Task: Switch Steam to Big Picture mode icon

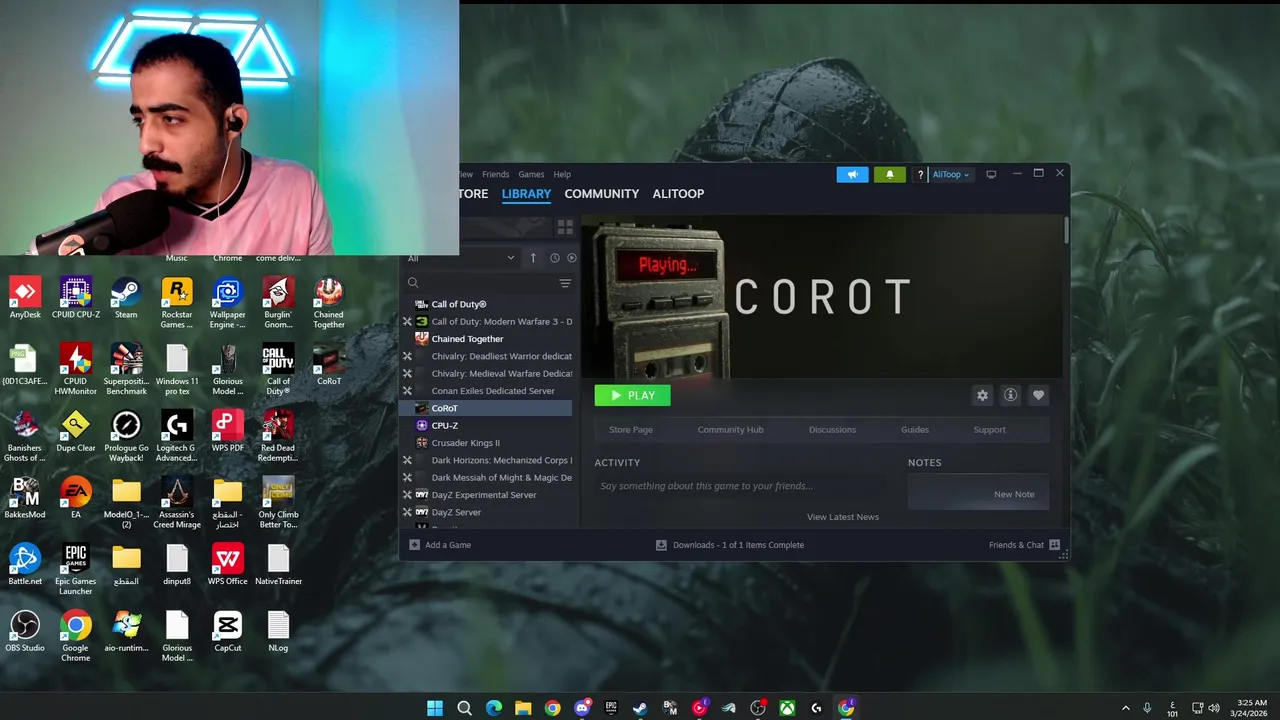Action: click(x=991, y=174)
